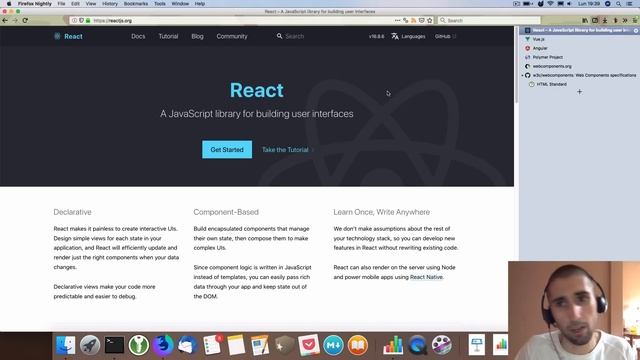Click the Take the Tutorial link
This screenshot has width=640, height=360.
287,150
